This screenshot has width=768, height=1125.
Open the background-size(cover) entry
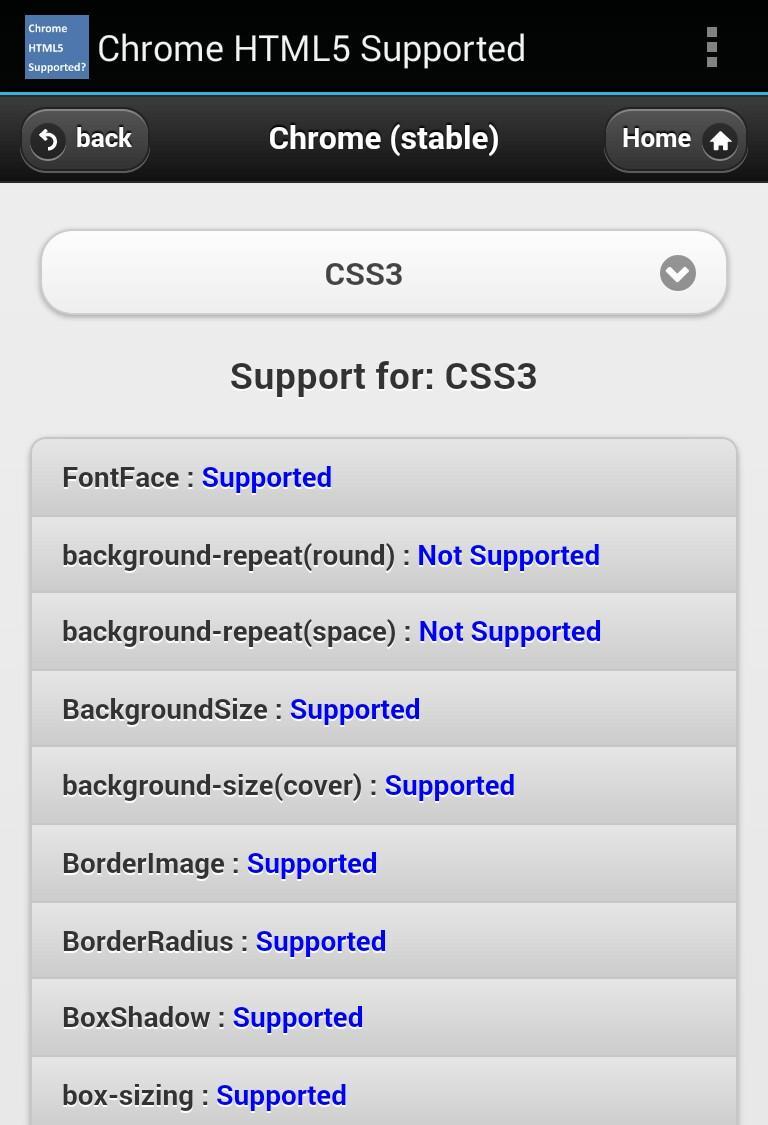pyautogui.click(x=384, y=786)
